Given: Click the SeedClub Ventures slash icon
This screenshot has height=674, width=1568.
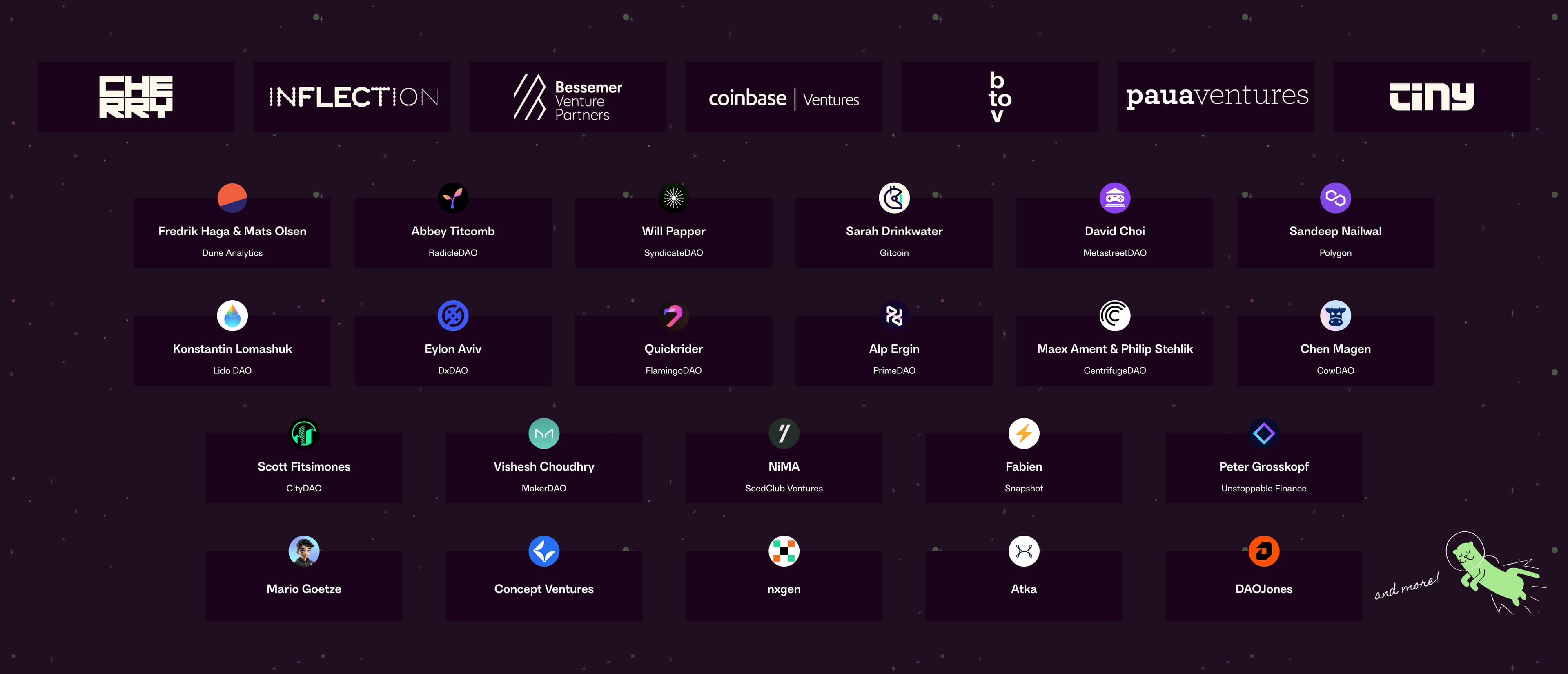Looking at the screenshot, I should pos(784,433).
